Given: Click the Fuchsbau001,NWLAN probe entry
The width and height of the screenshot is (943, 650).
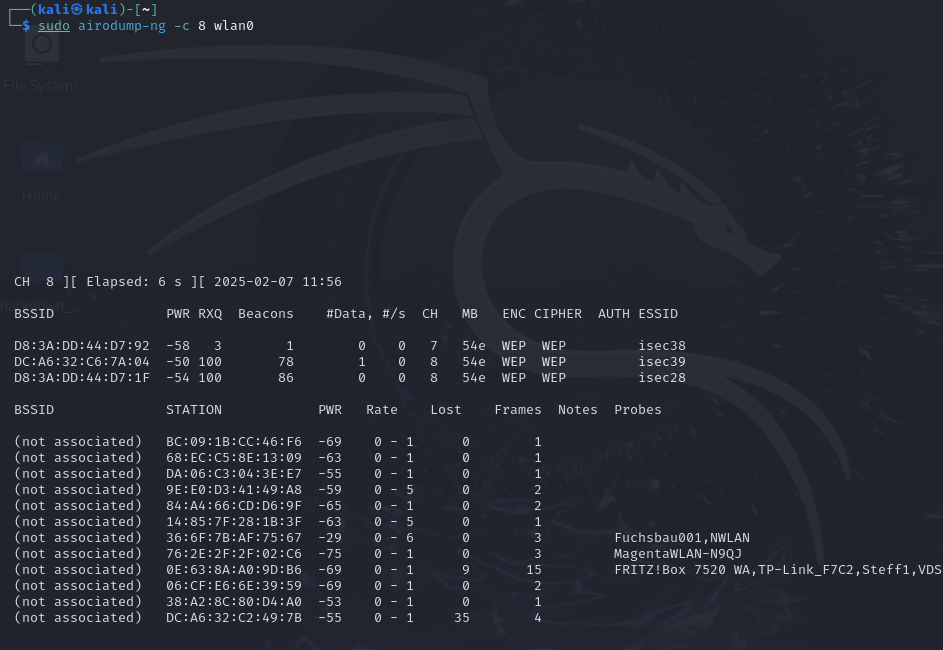Looking at the screenshot, I should click(682, 538).
